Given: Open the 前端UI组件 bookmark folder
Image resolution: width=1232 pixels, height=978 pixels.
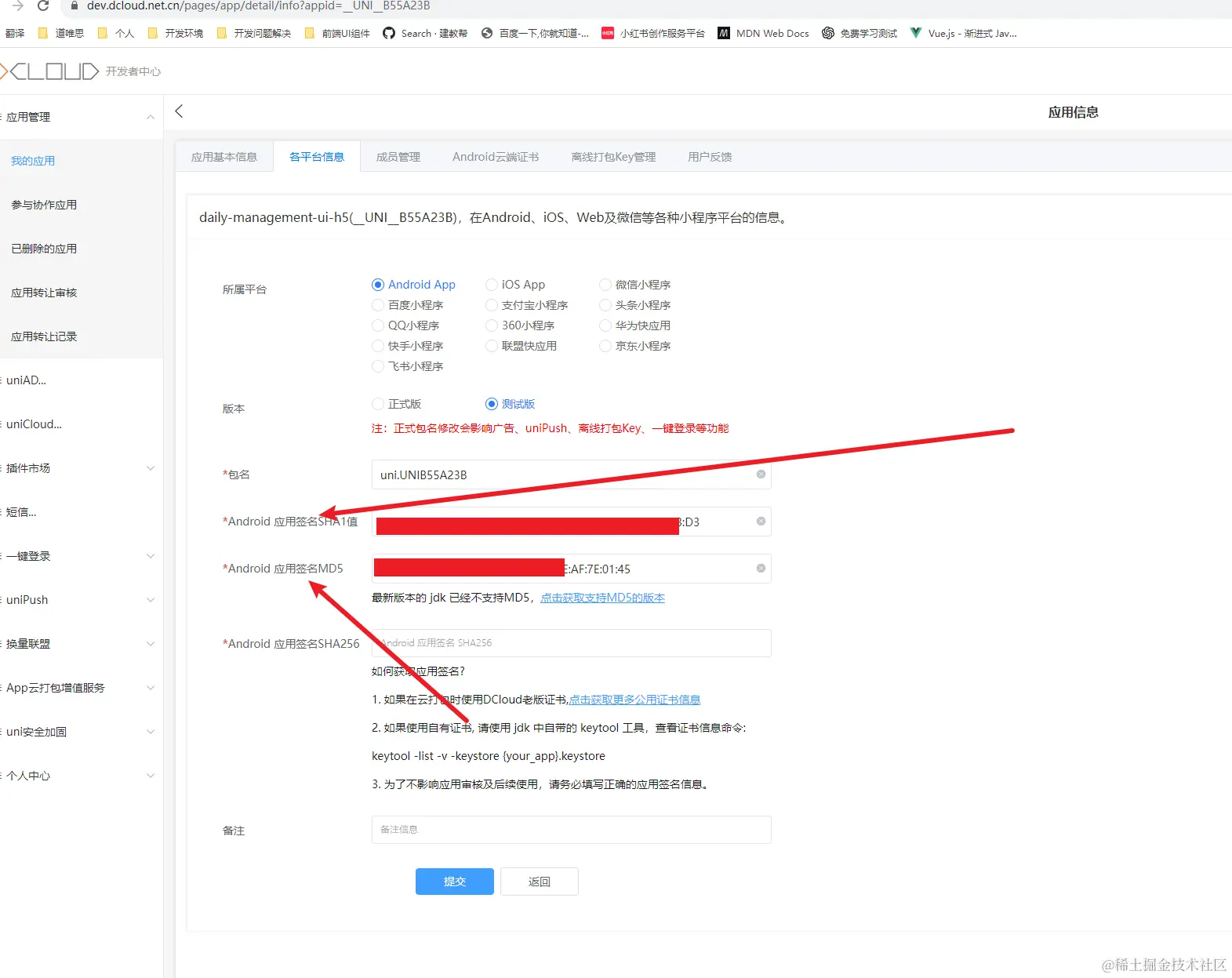Looking at the screenshot, I should (336, 33).
